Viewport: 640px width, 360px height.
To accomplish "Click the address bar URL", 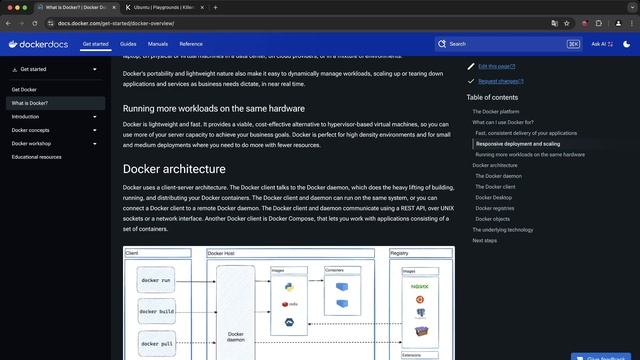I will (x=116, y=23).
